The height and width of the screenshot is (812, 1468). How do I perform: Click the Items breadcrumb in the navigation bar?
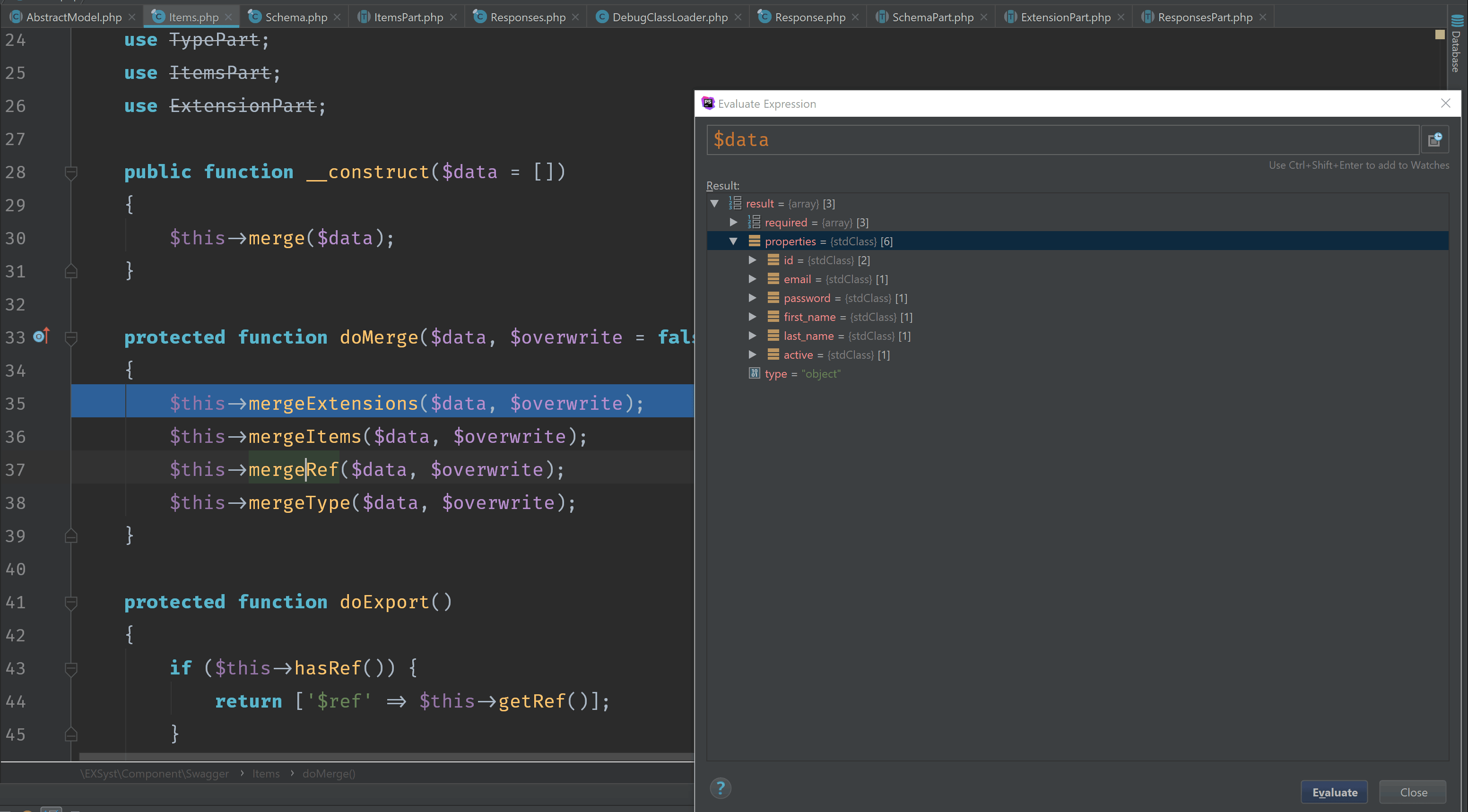point(266,773)
